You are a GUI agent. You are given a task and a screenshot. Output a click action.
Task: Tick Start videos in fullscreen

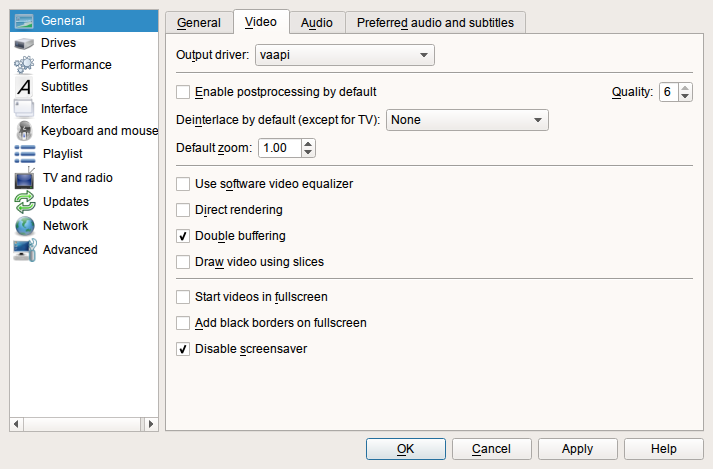[x=183, y=297]
